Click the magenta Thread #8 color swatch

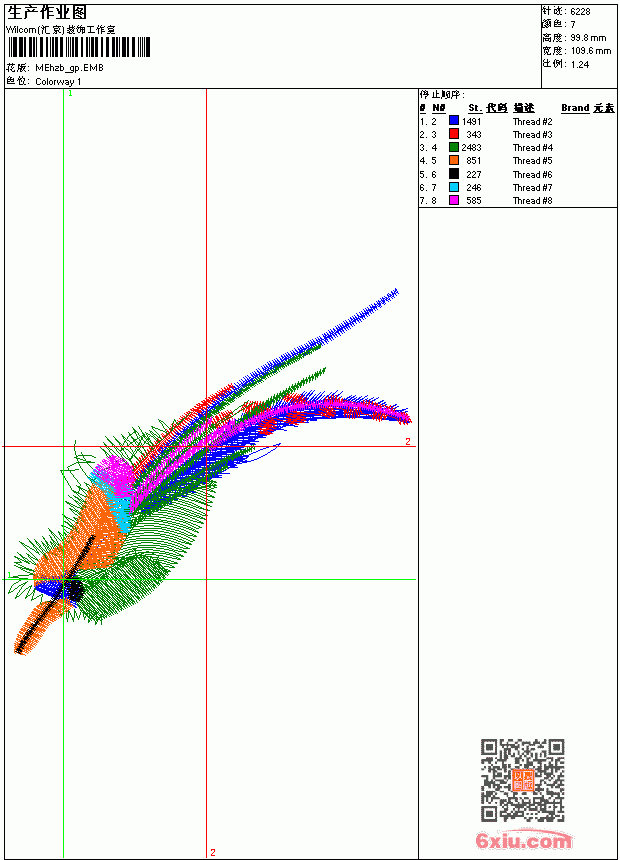pyautogui.click(x=454, y=200)
